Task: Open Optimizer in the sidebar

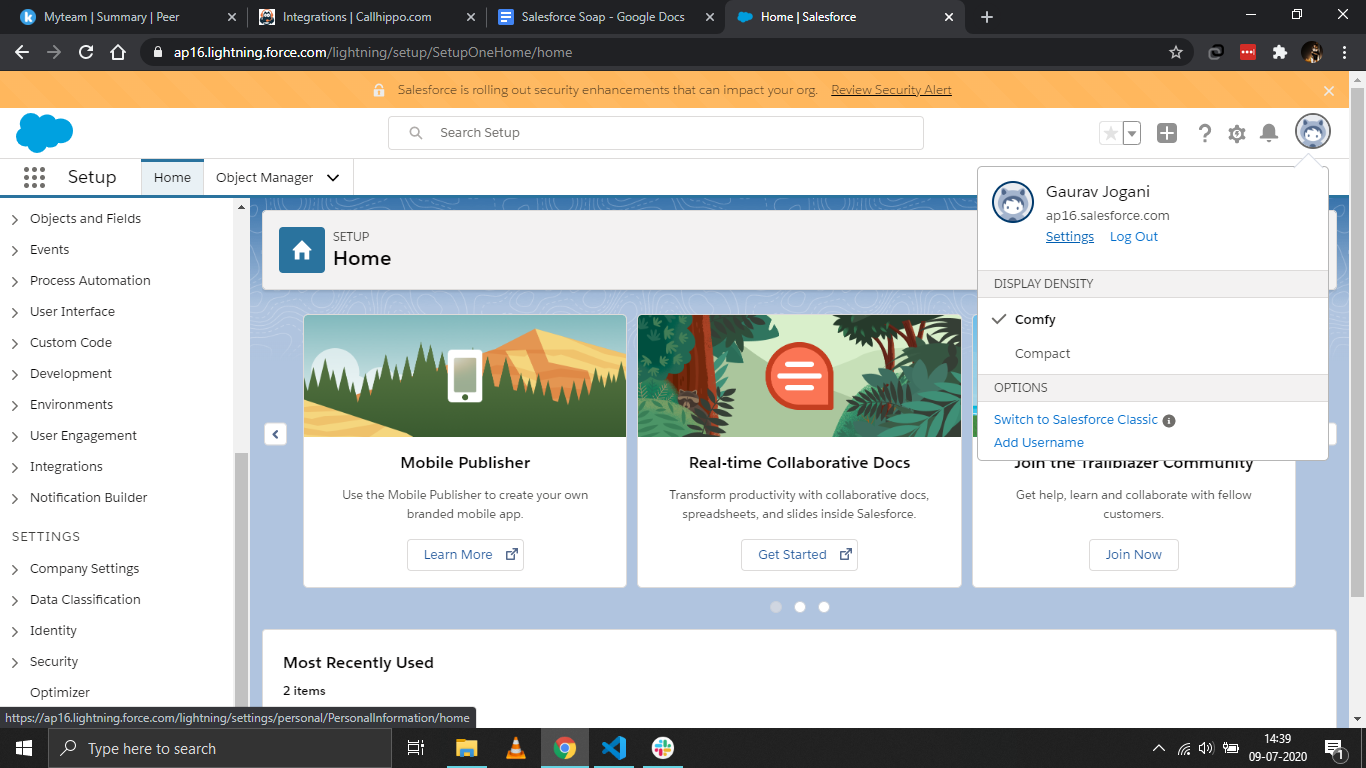Action: coord(60,692)
